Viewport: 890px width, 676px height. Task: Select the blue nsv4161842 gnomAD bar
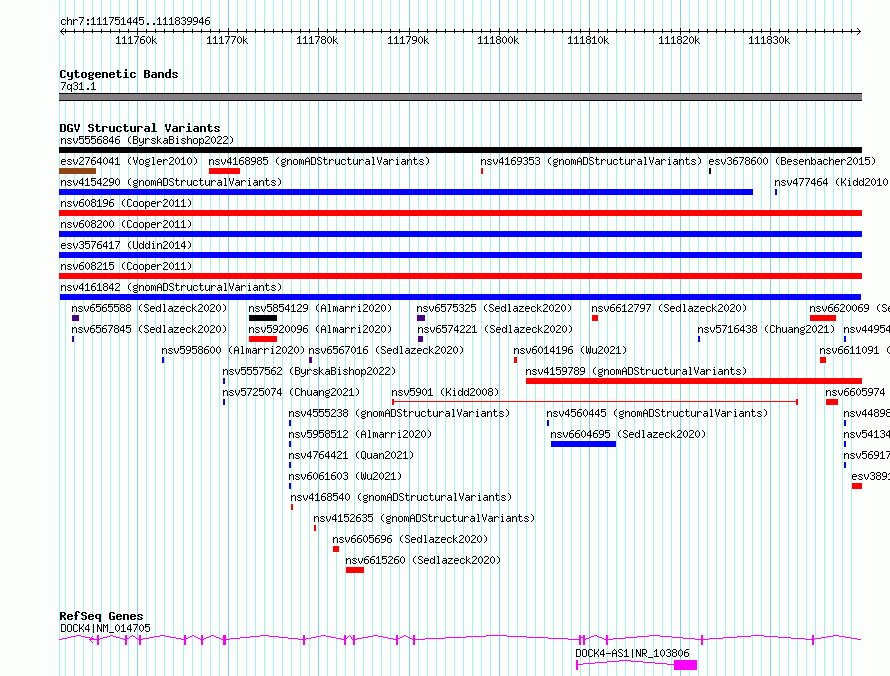click(x=460, y=297)
